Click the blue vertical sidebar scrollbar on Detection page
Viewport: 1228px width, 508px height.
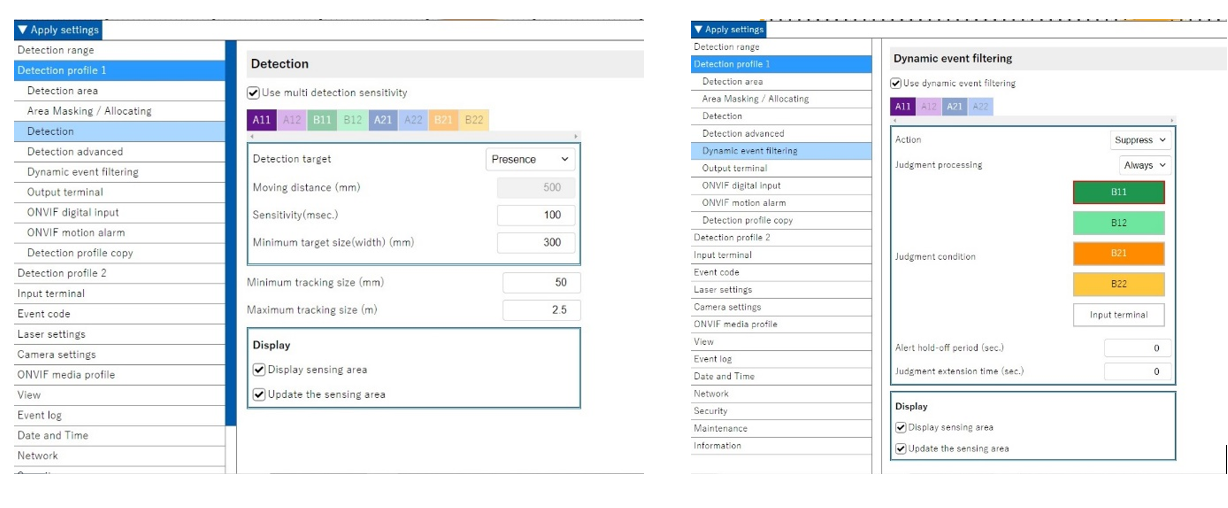pos(231,232)
